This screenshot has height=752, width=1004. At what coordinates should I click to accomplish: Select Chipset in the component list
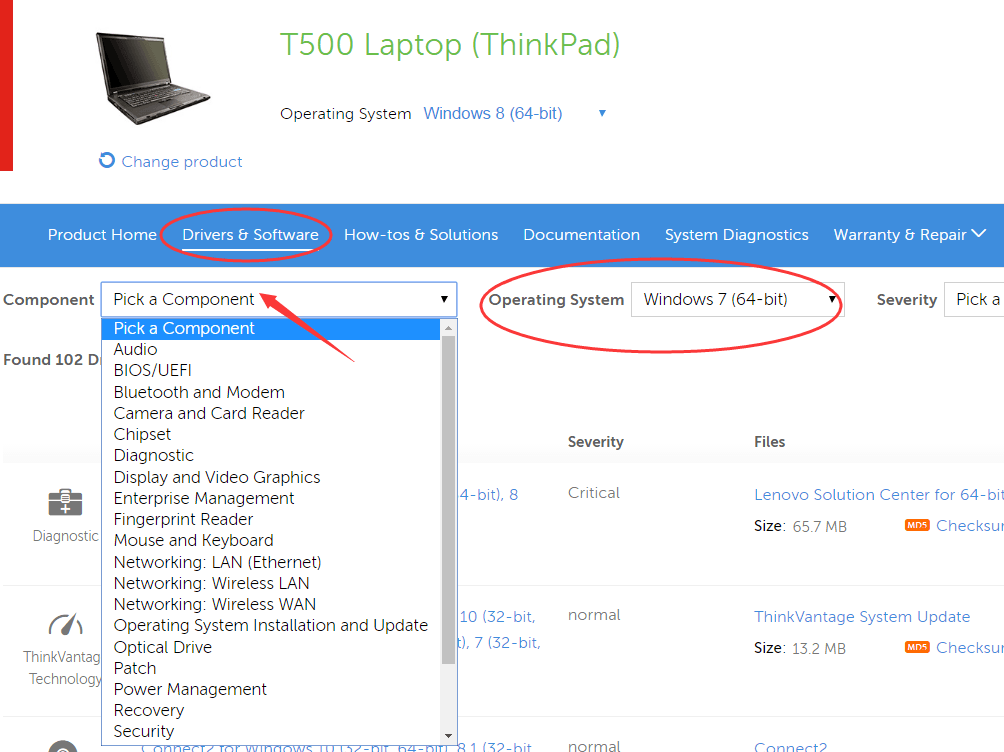tap(271, 434)
